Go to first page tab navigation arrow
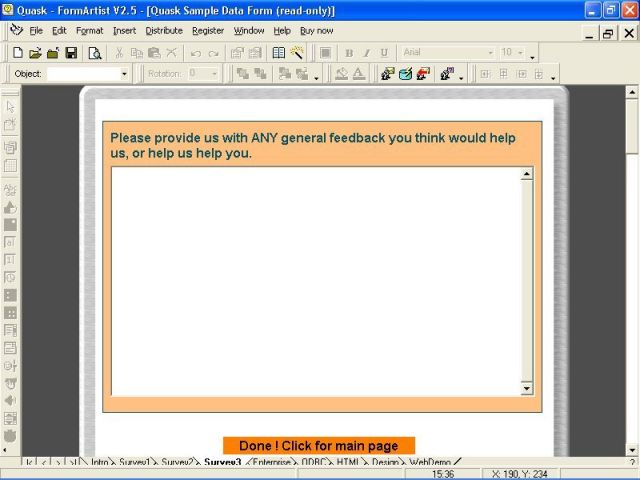Viewport: 640px width, 480px height. tap(29, 462)
